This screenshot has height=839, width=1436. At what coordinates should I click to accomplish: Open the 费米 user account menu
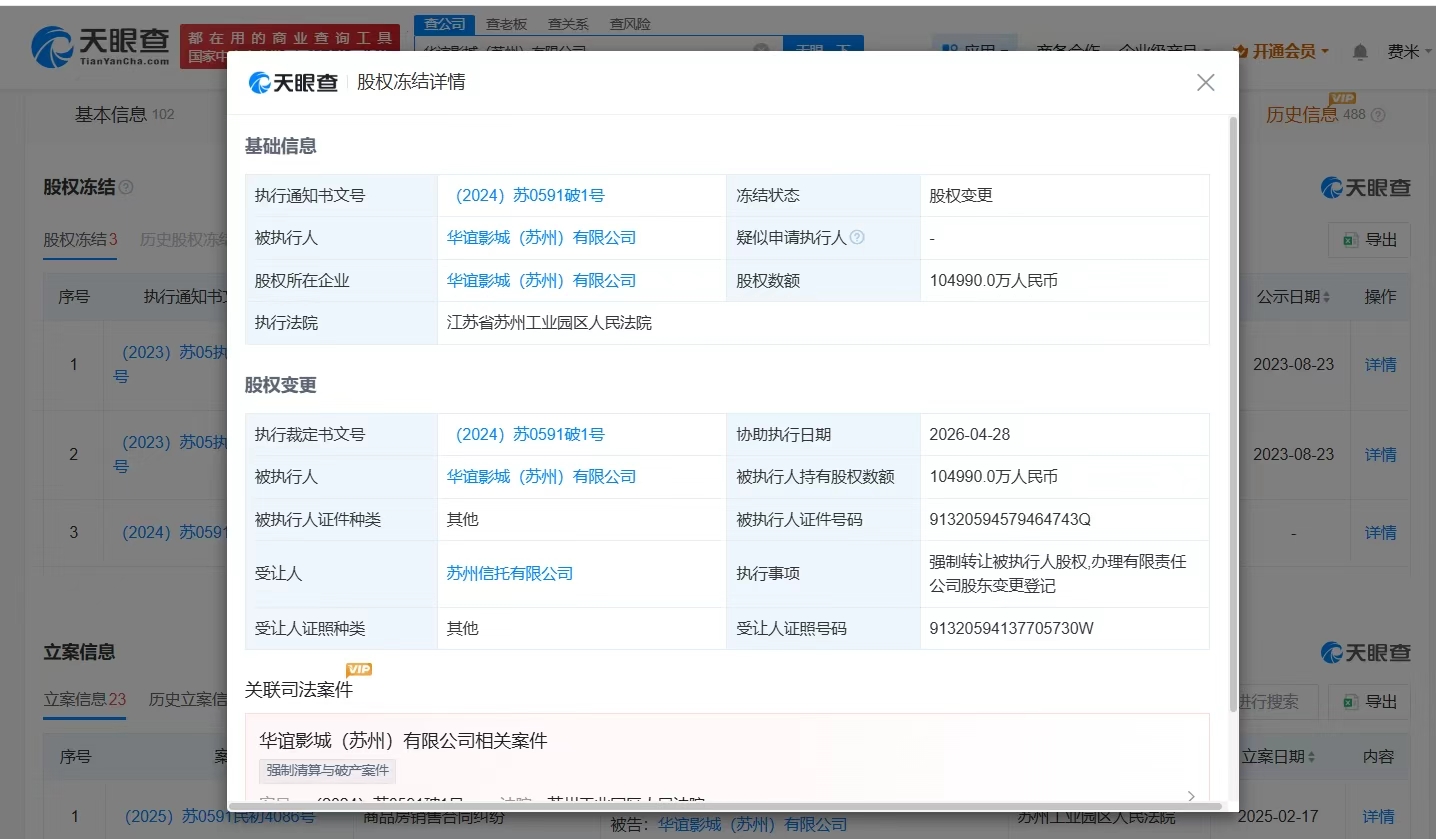(x=1408, y=51)
